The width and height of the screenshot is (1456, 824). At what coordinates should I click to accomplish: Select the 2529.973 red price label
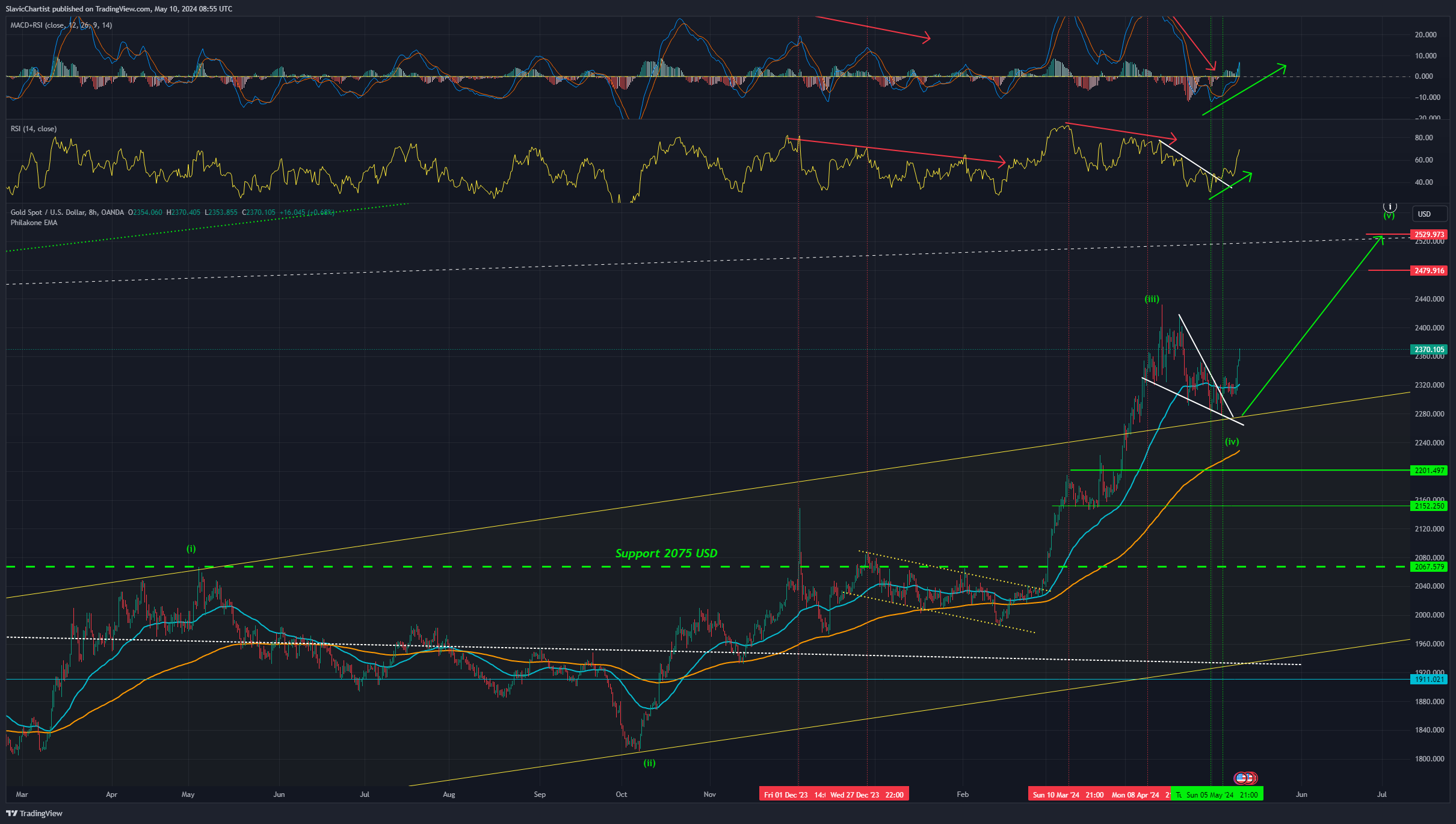point(1429,235)
